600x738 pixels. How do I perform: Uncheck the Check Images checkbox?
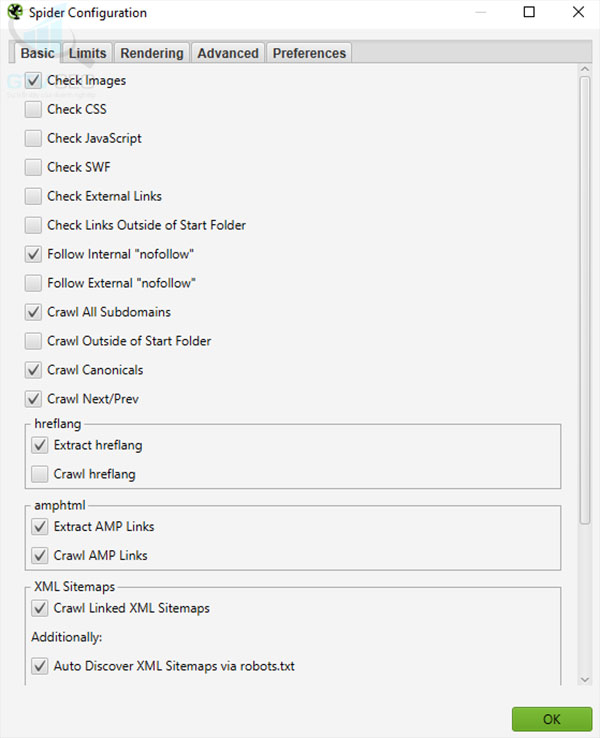[x=34, y=81]
